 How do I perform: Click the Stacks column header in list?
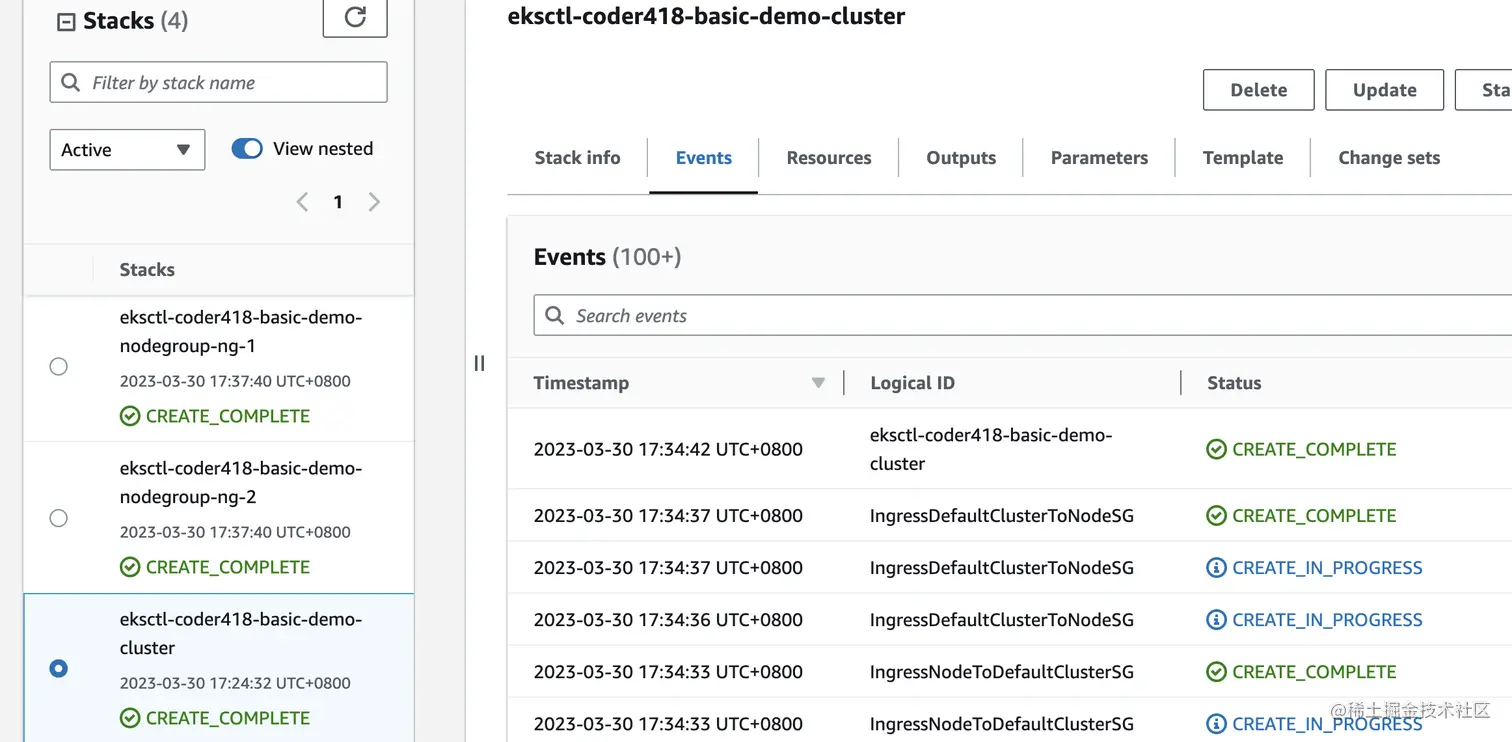click(x=147, y=270)
